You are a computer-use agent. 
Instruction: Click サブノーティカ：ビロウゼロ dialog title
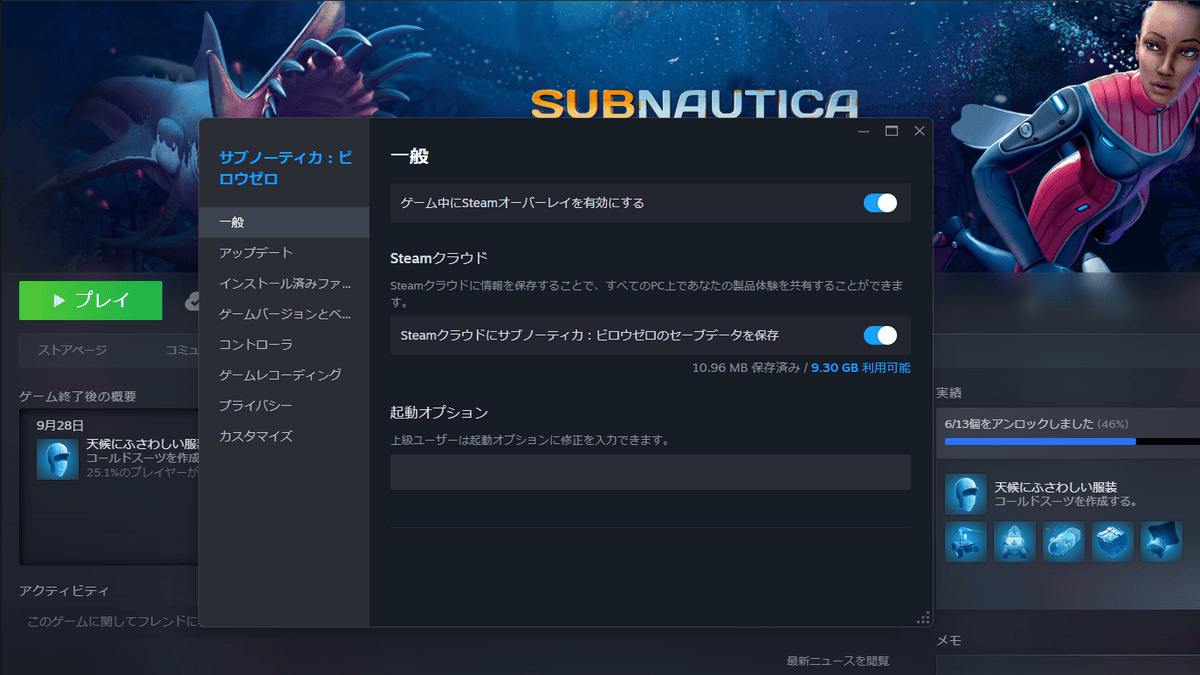click(286, 168)
